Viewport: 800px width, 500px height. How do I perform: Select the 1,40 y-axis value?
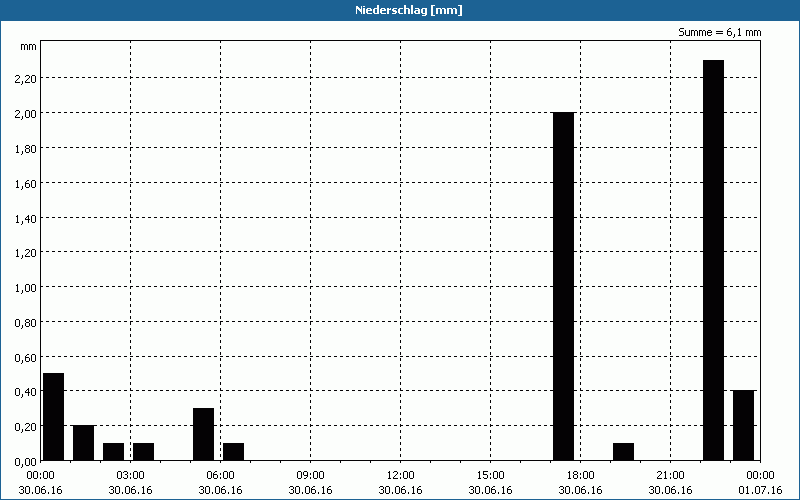tap(27, 218)
